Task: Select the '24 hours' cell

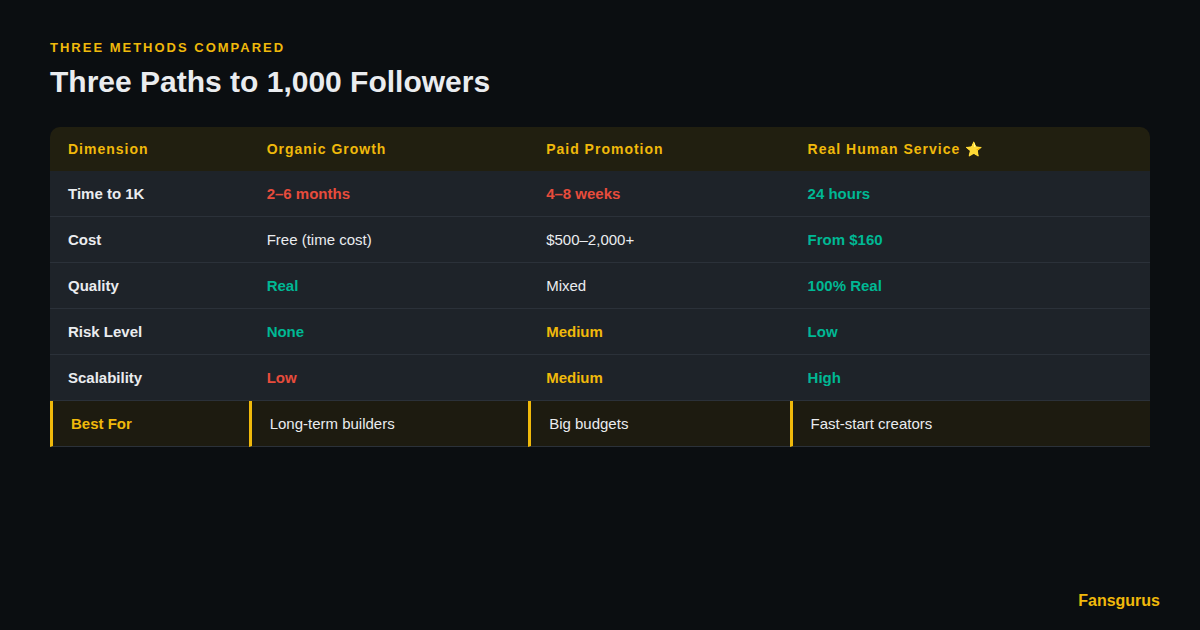Action: coord(838,194)
